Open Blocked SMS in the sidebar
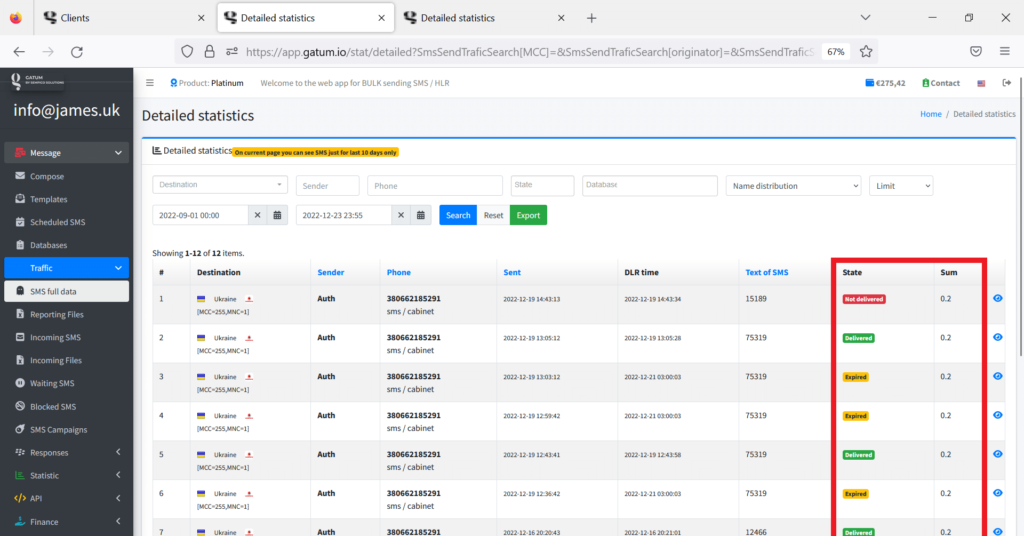 point(67,406)
